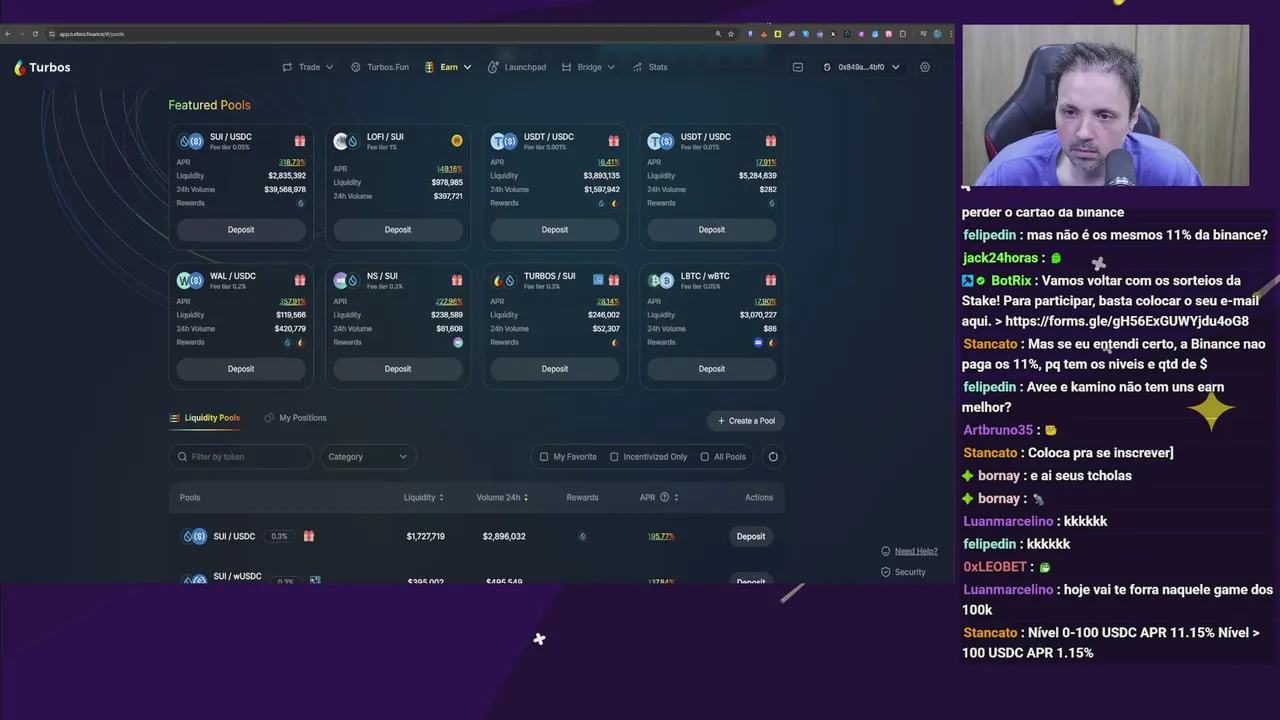Click the Create a Pool button

[746, 421]
